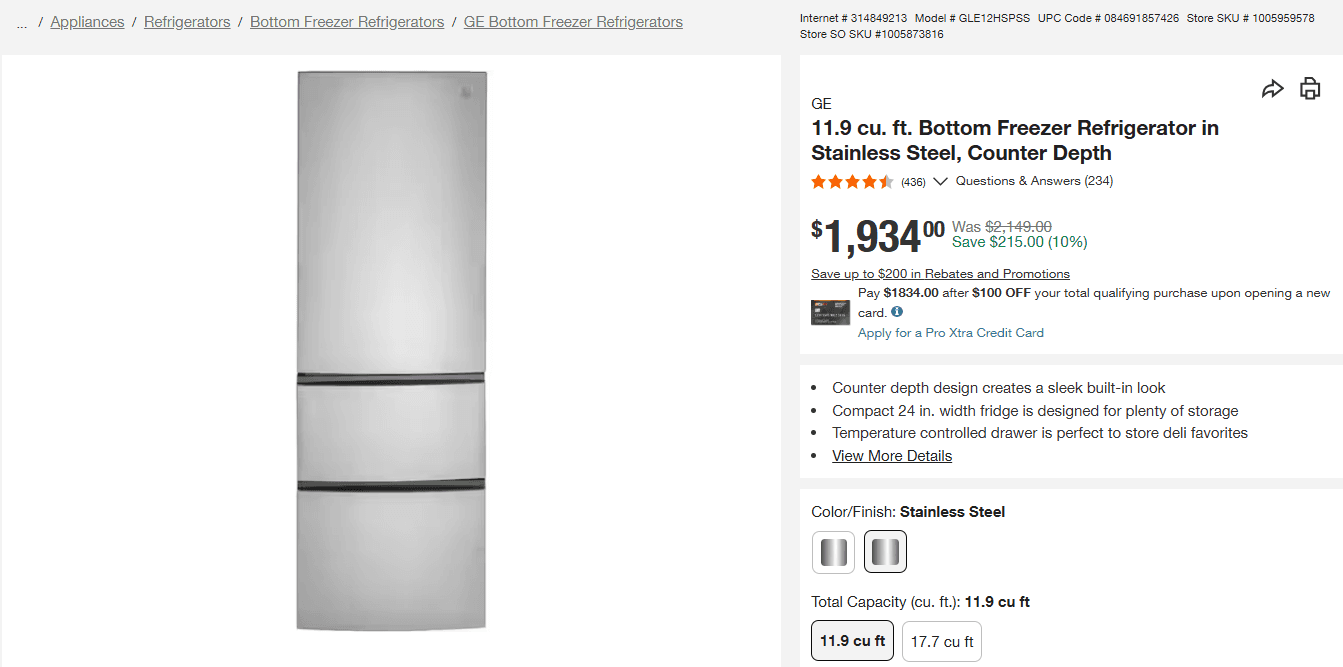Expand the reviews chevron next to rating count
Screen dimensions: 1343x667
click(x=940, y=181)
